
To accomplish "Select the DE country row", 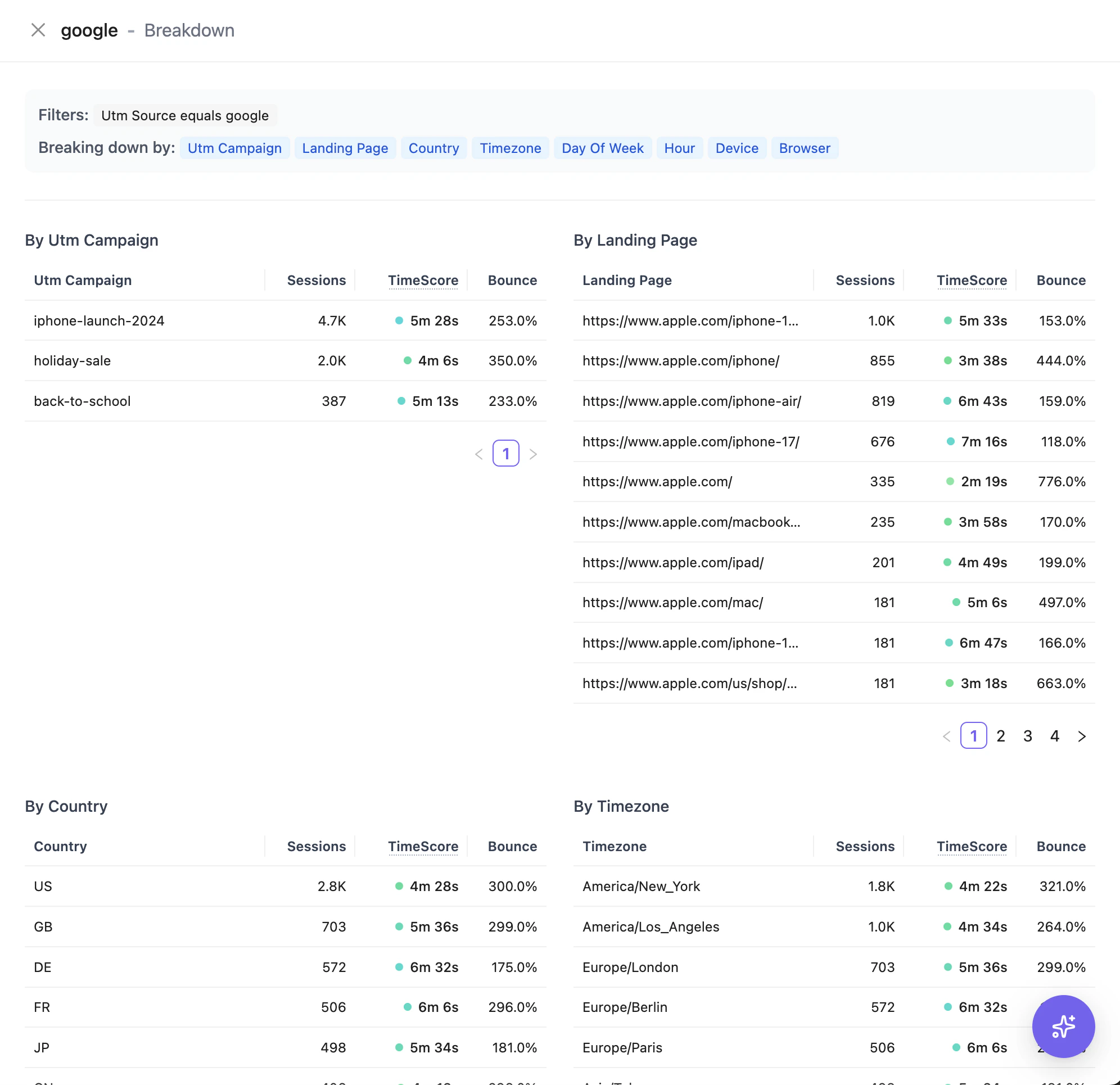I will pyautogui.click(x=285, y=968).
